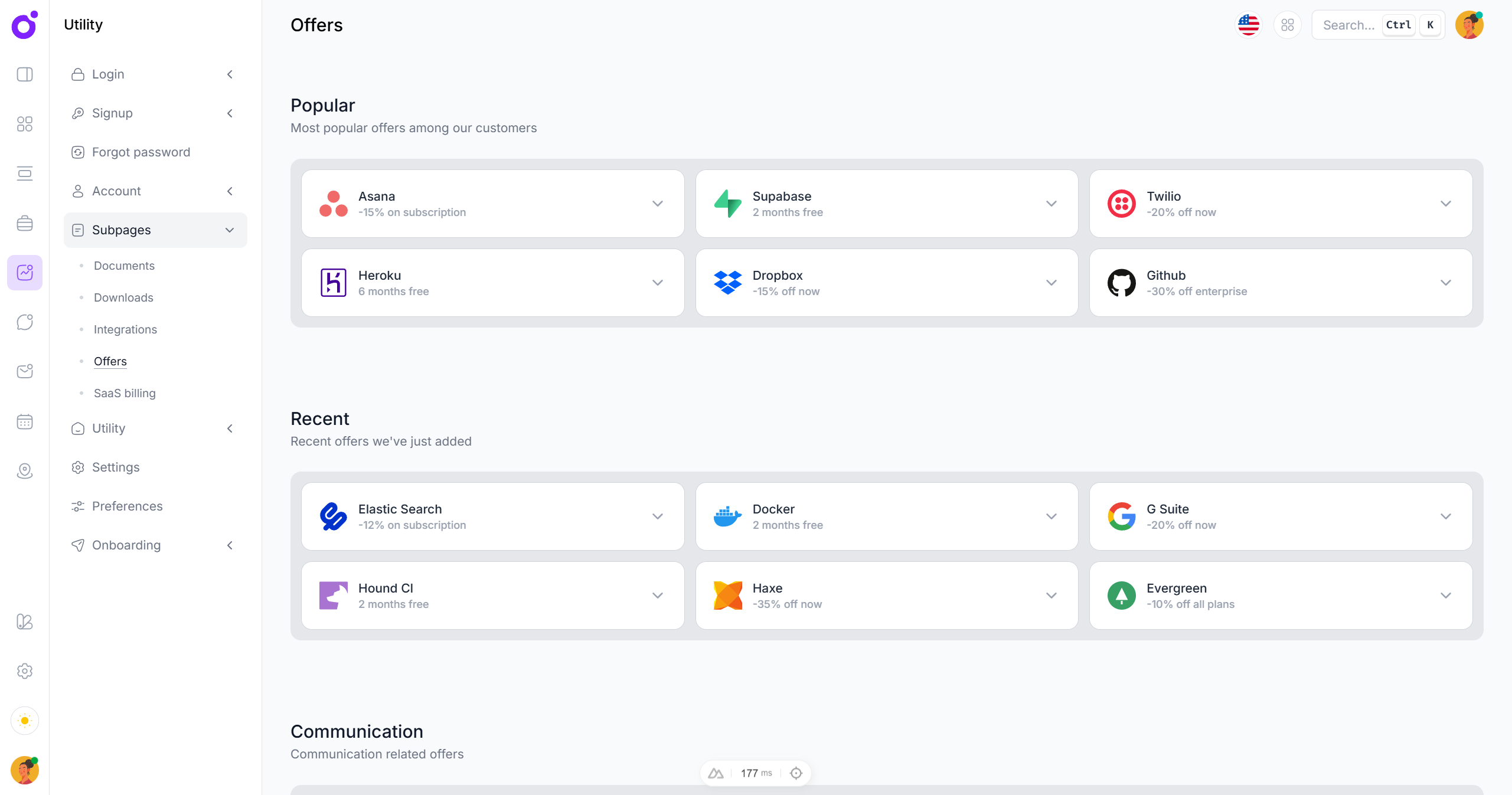Open the apps grid icon near search
This screenshot has width=1512, height=795.
tap(1288, 25)
